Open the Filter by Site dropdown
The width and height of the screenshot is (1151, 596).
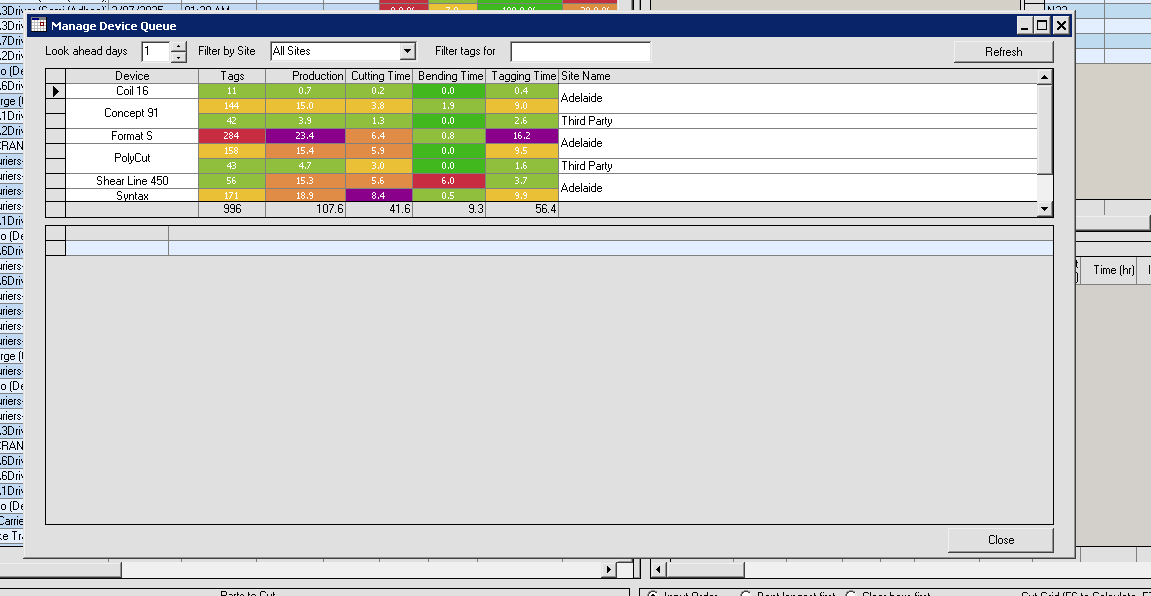coord(407,51)
